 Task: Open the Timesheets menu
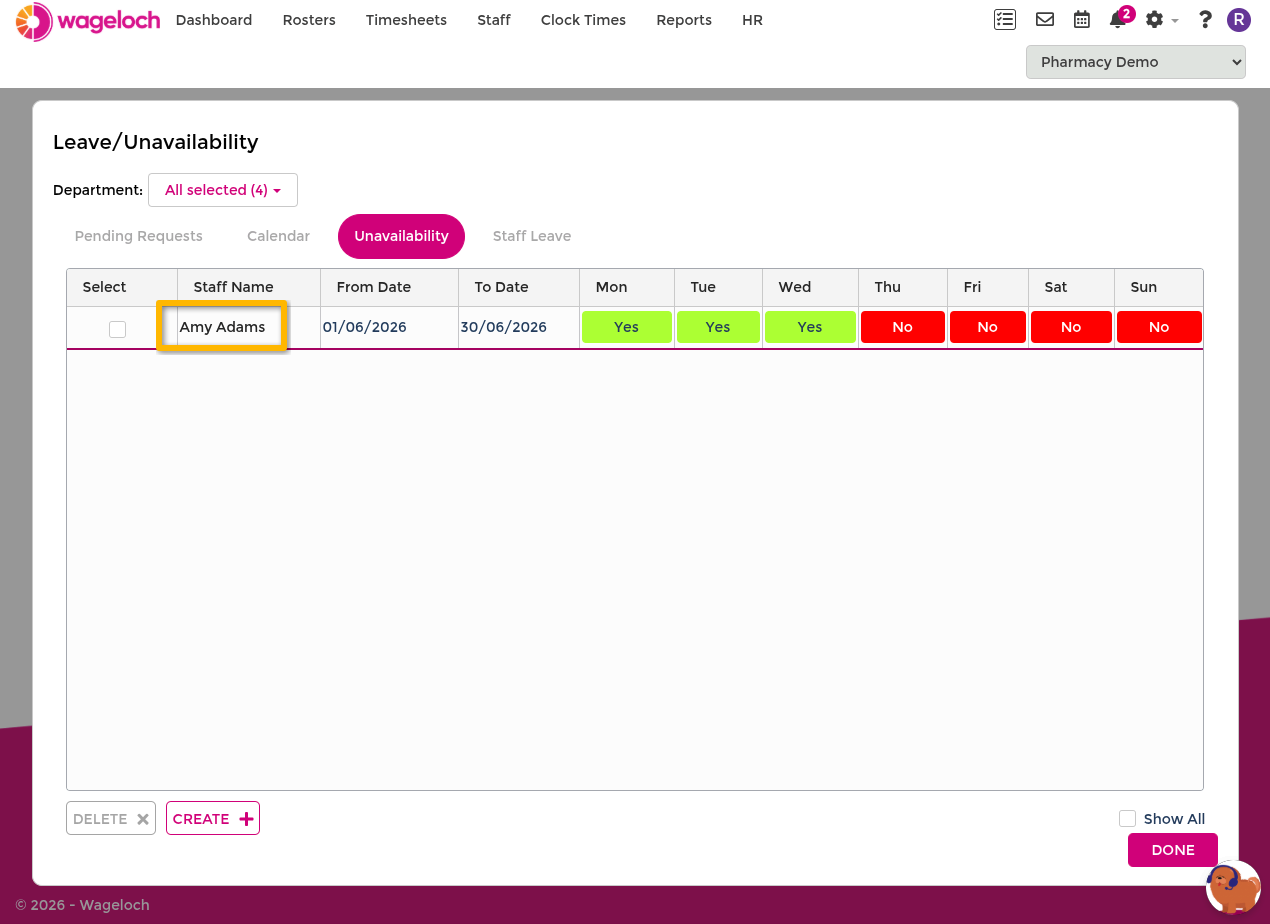[406, 20]
